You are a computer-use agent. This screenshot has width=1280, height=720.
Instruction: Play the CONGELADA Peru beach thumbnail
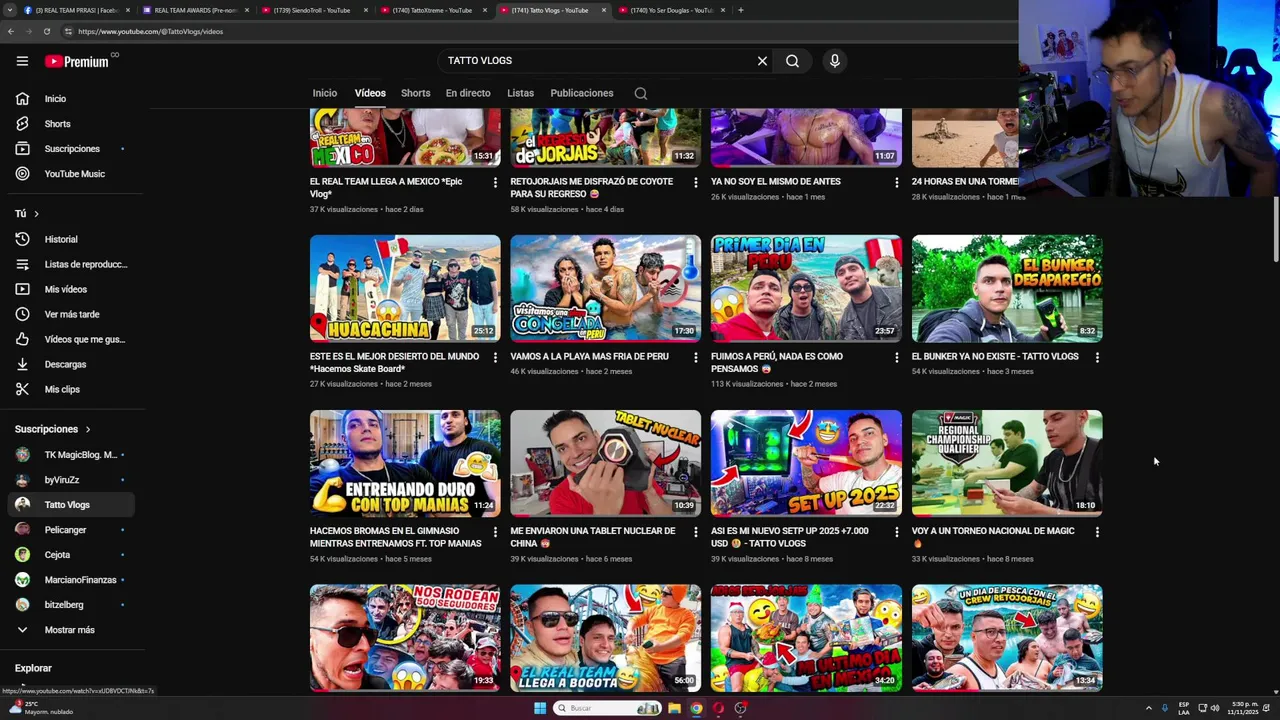pyautogui.click(x=606, y=288)
